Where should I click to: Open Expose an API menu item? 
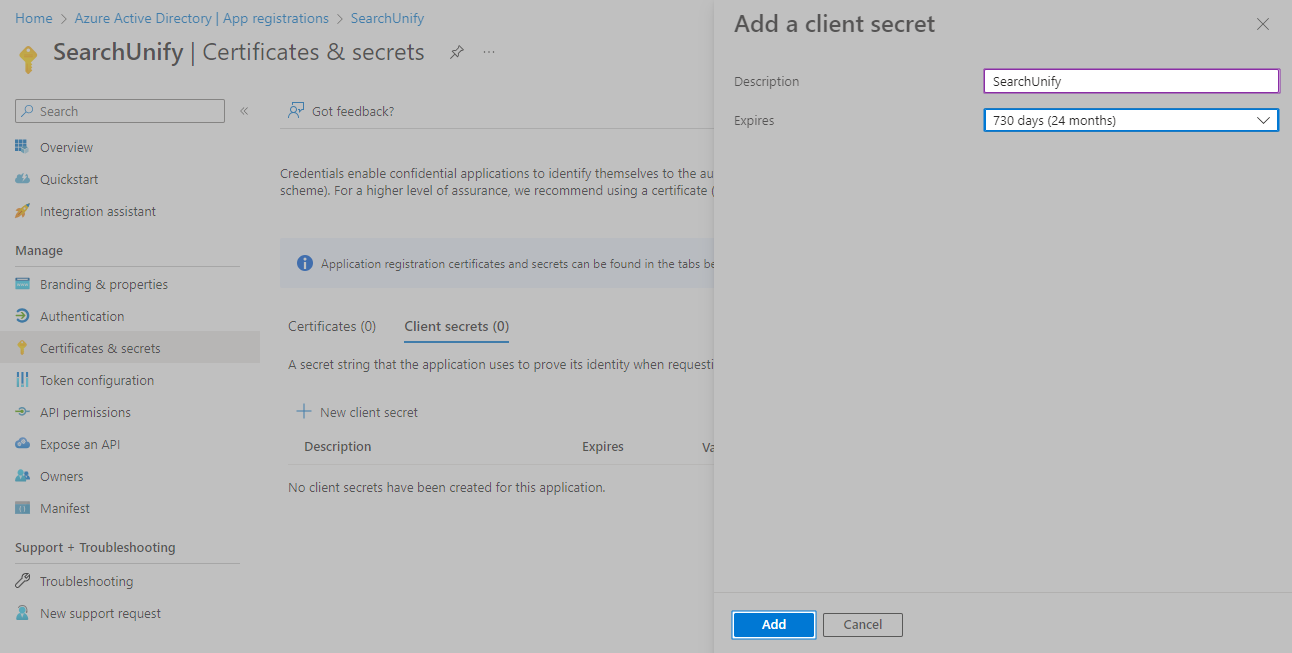click(80, 444)
